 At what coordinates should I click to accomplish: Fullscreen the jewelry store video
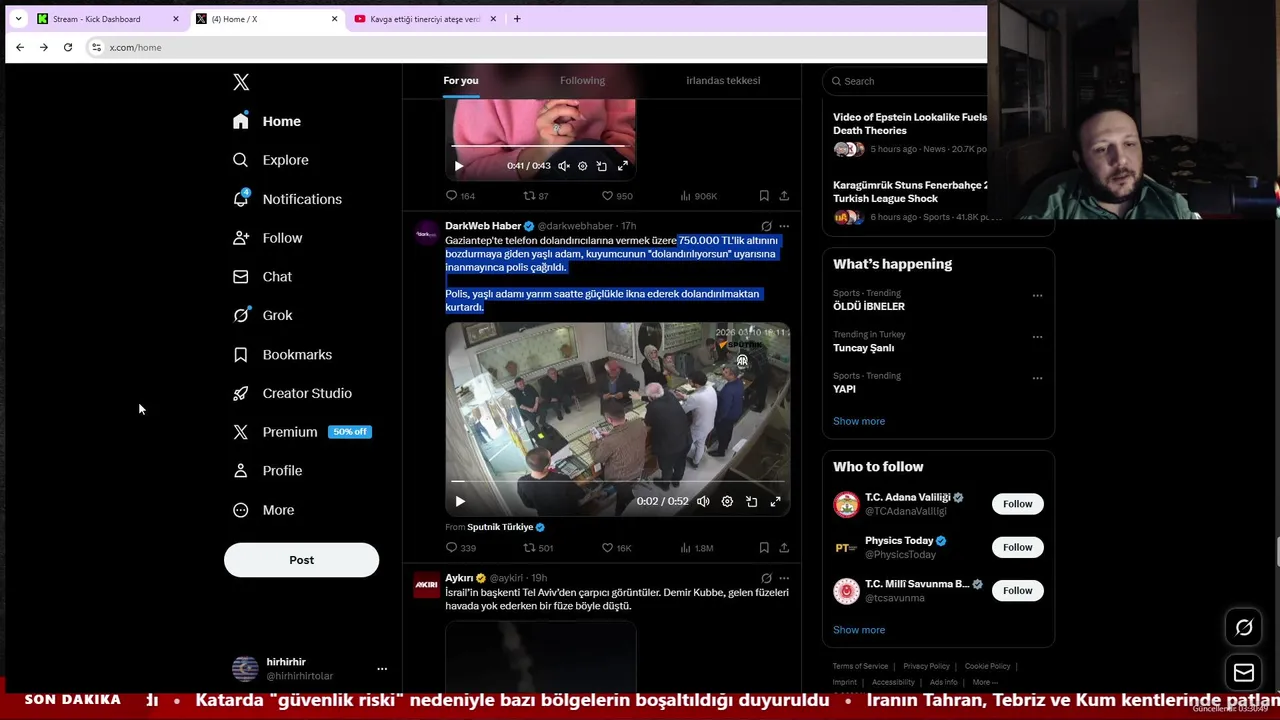(x=775, y=501)
